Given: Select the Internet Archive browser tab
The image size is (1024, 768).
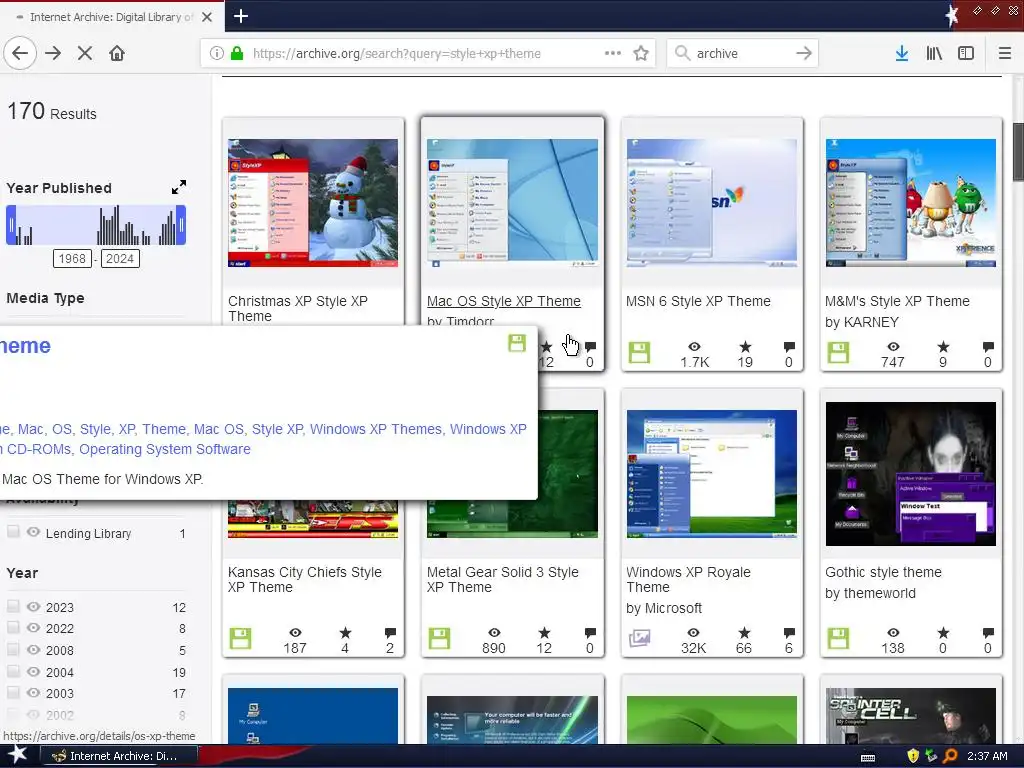Looking at the screenshot, I should click(112, 17).
